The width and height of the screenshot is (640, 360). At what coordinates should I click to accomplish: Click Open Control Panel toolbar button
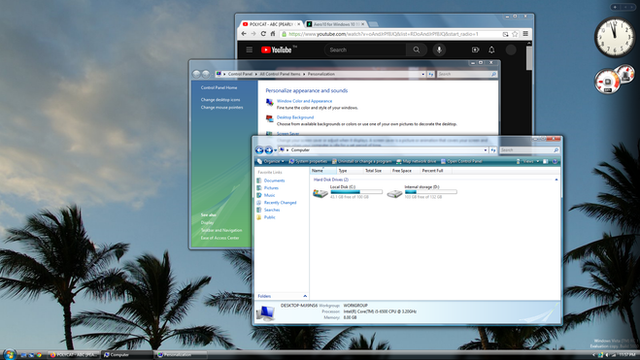click(461, 161)
